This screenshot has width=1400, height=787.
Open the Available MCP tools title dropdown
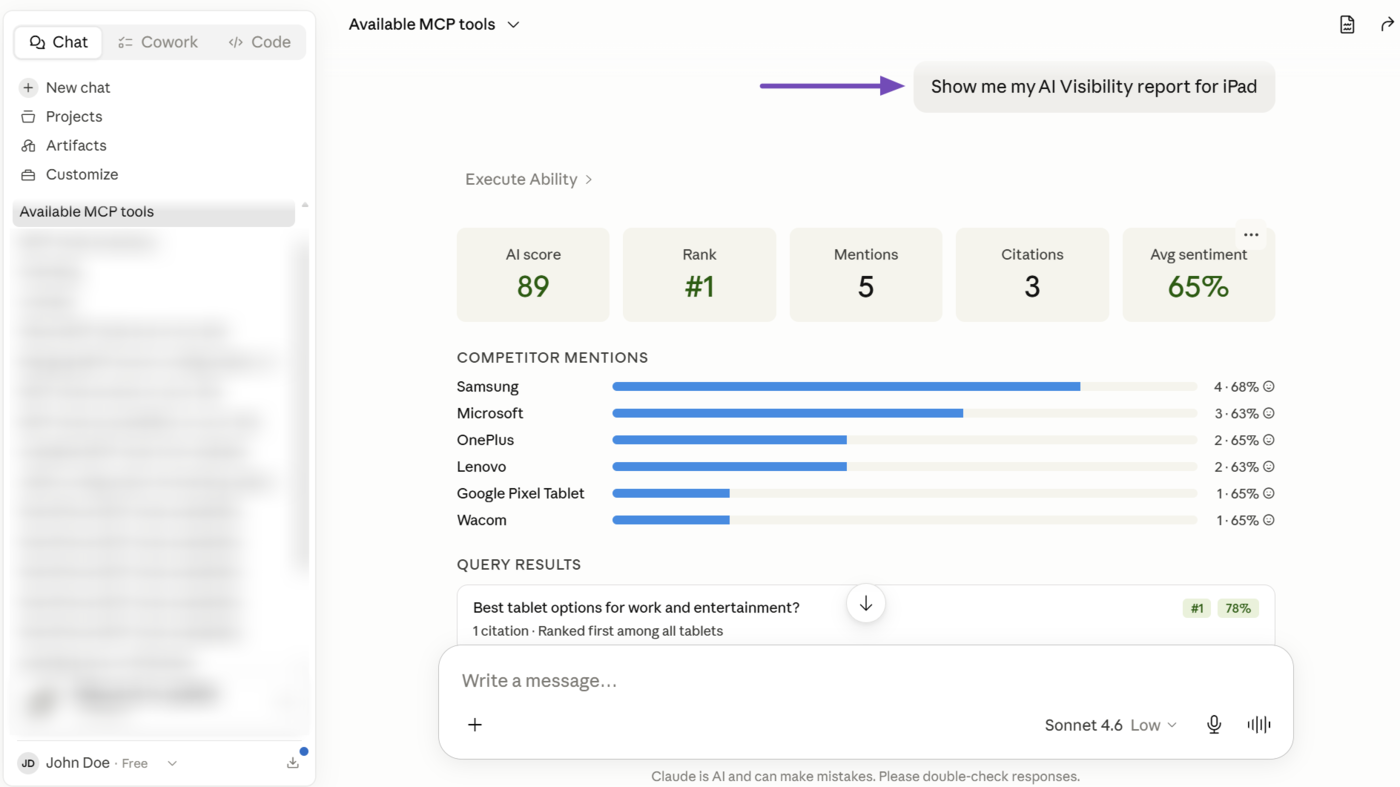[x=434, y=24]
